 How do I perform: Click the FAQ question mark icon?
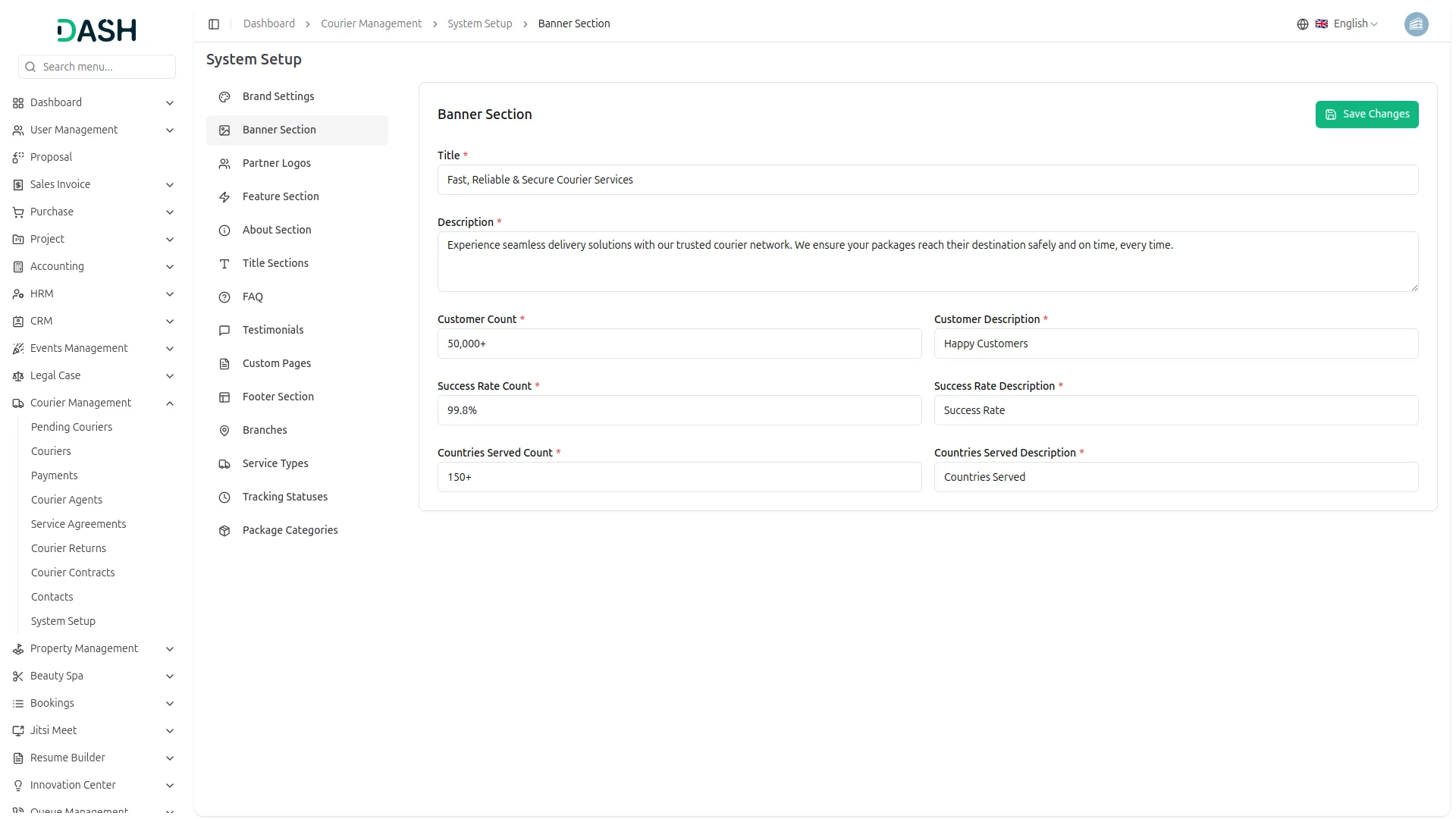pos(224,297)
